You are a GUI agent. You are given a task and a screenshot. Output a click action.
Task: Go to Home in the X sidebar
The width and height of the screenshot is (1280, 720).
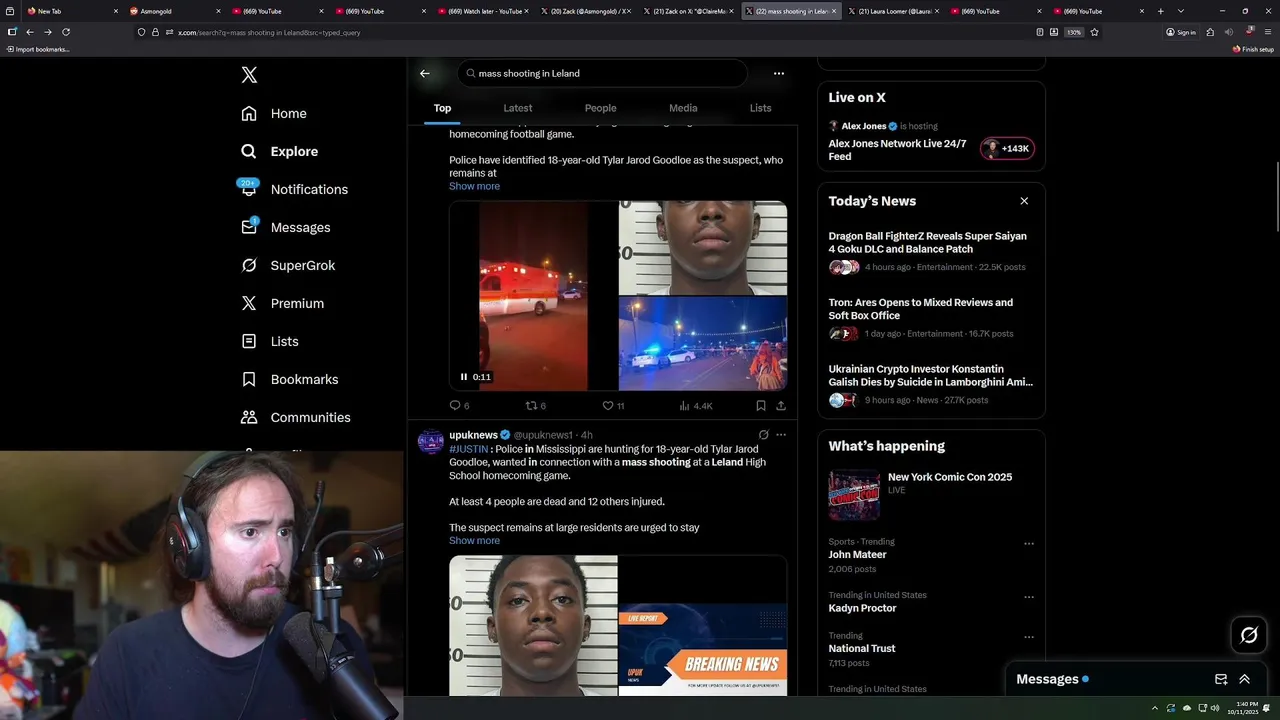(x=274, y=114)
